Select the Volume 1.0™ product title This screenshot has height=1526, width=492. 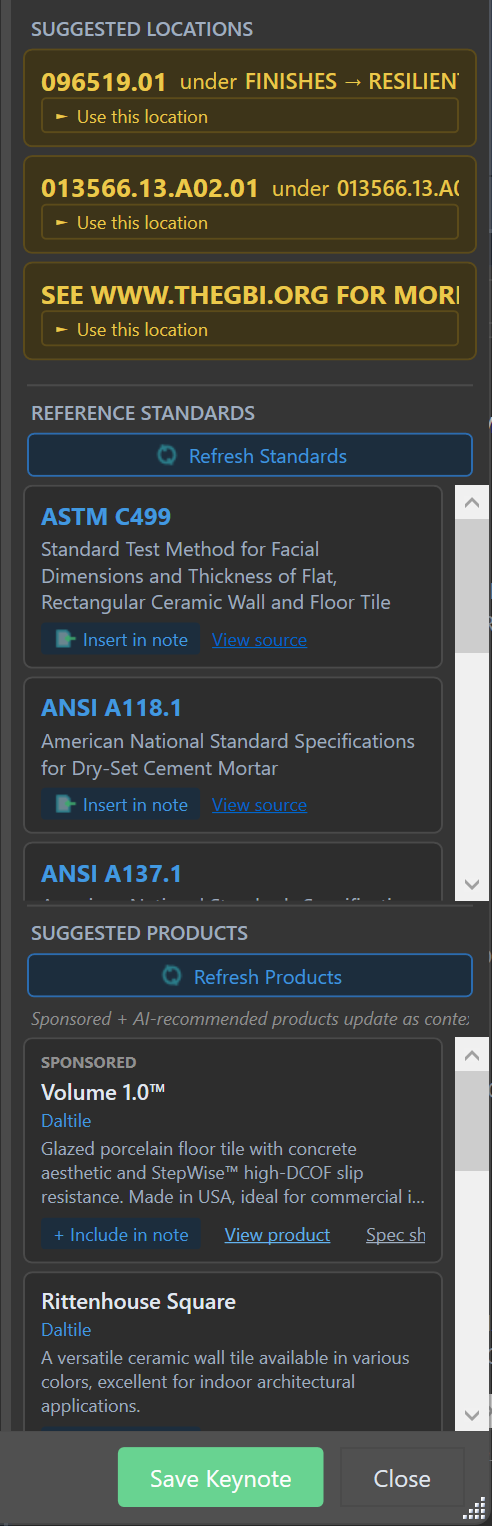pyautogui.click(x=103, y=1092)
